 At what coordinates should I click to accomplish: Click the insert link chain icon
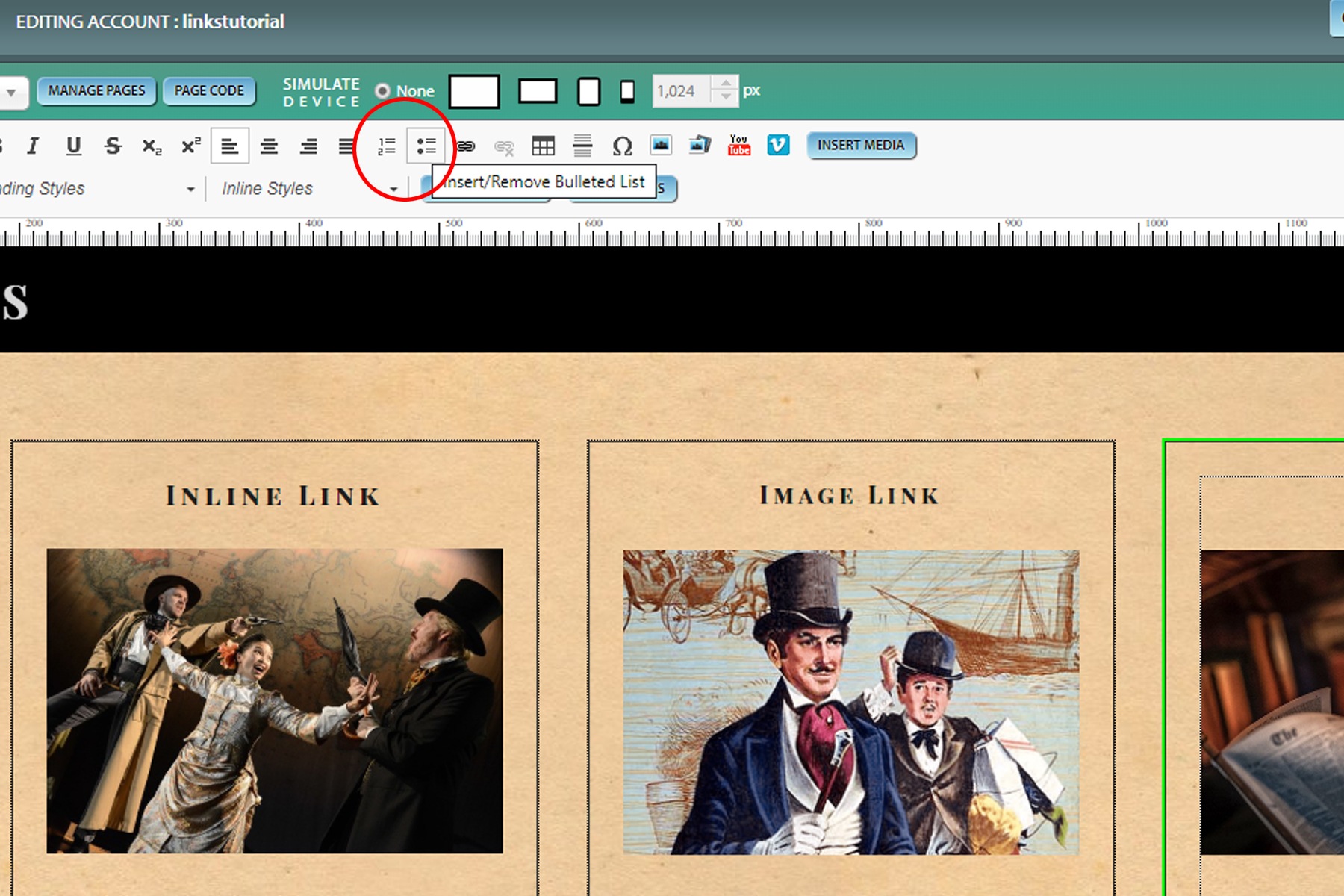(466, 146)
